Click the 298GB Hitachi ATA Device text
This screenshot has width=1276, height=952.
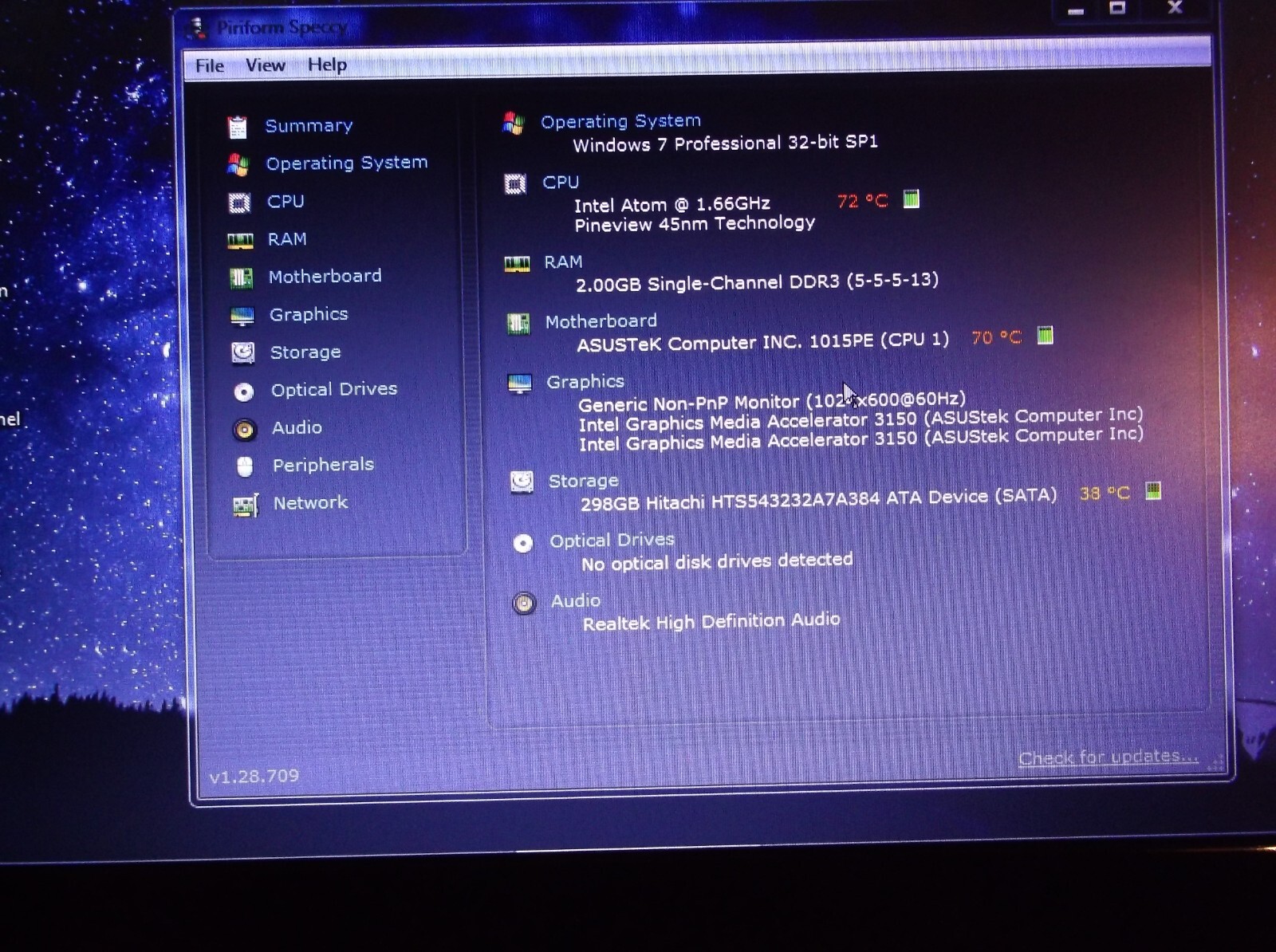[819, 499]
